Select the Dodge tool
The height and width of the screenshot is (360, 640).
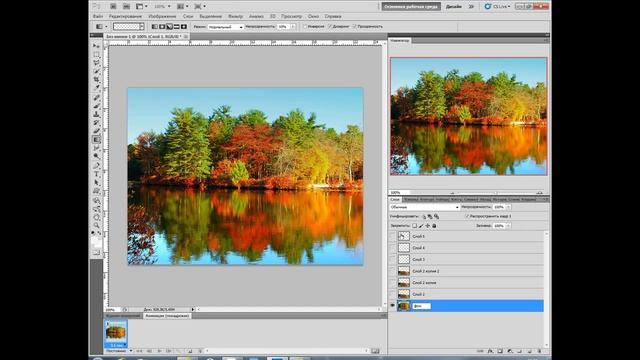(96, 156)
